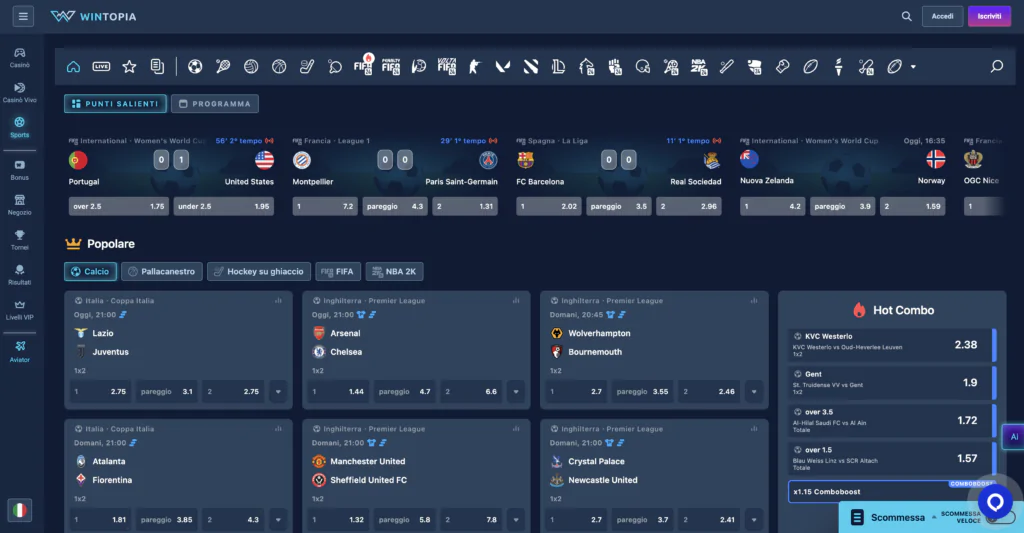Image resolution: width=1024 pixels, height=533 pixels.
Task: Click the Accedi login button
Action: 942,16
